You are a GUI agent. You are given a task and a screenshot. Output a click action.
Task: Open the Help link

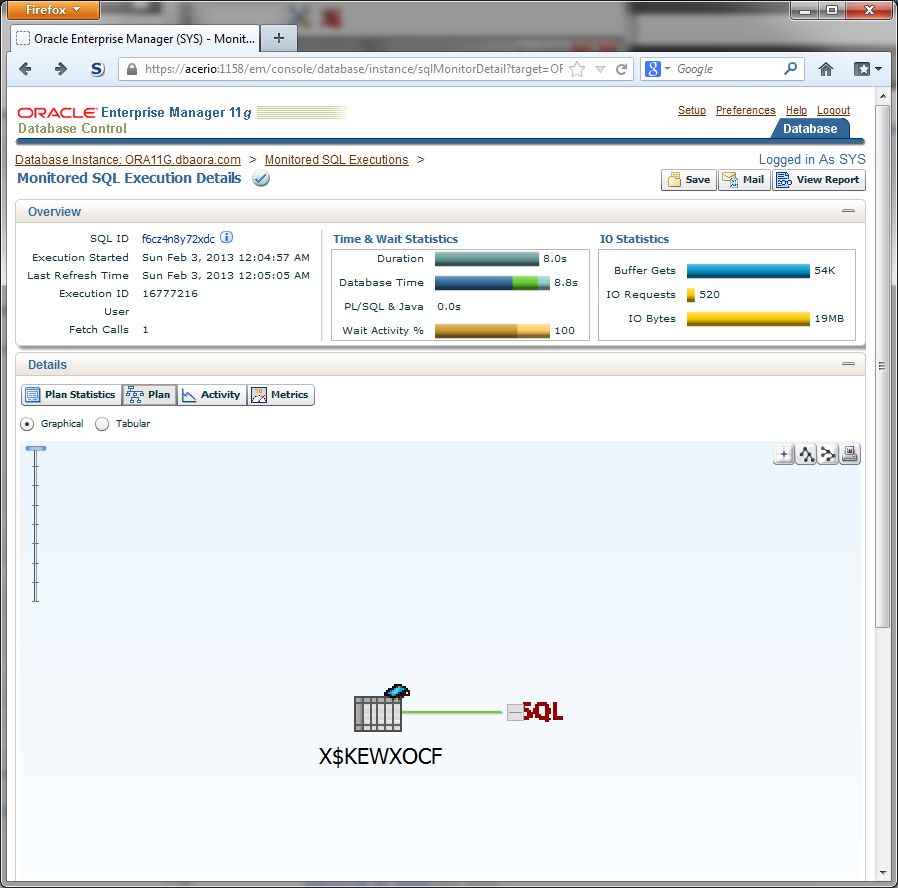point(796,110)
